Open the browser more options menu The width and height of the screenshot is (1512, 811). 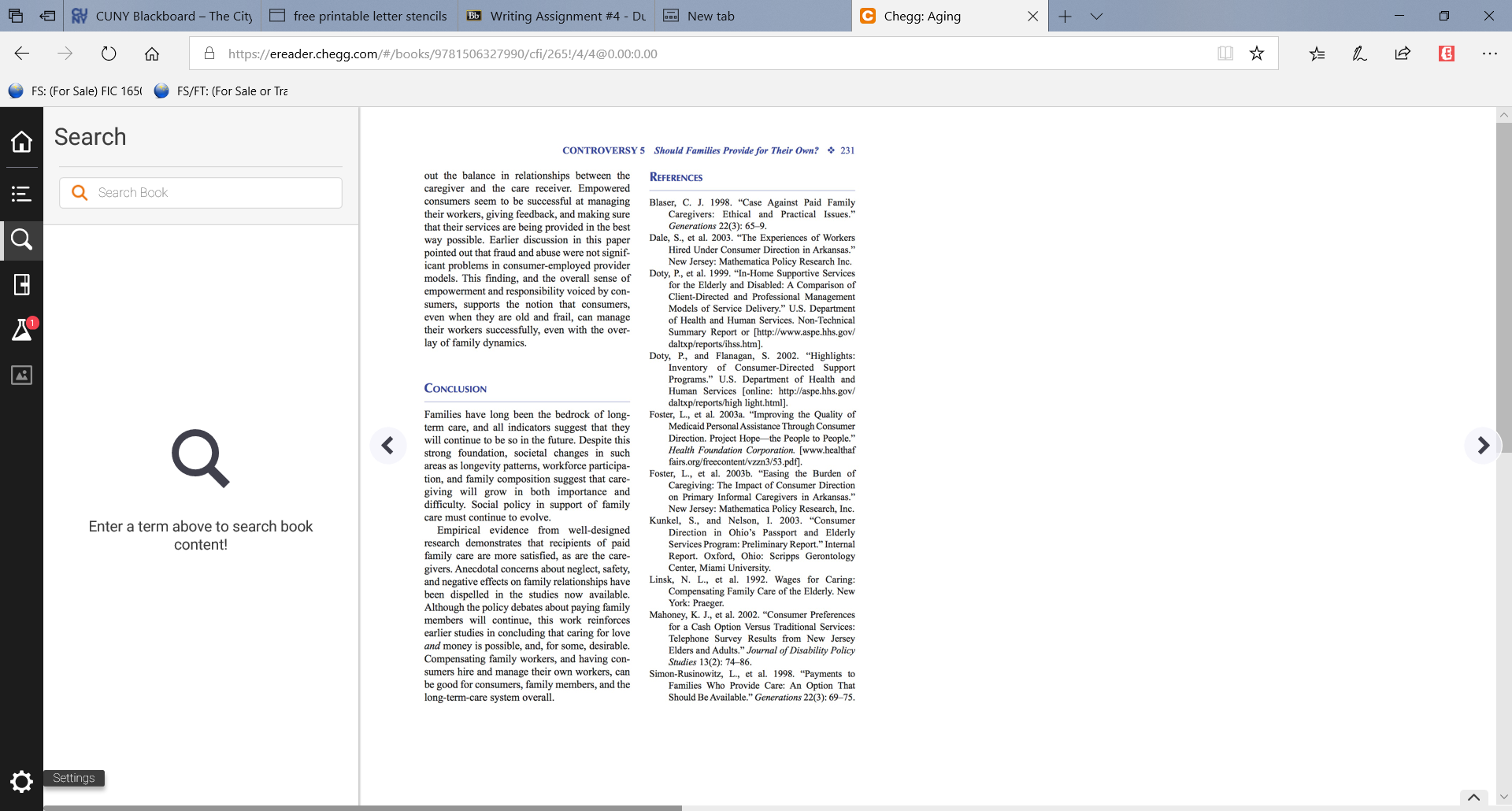[x=1490, y=54]
